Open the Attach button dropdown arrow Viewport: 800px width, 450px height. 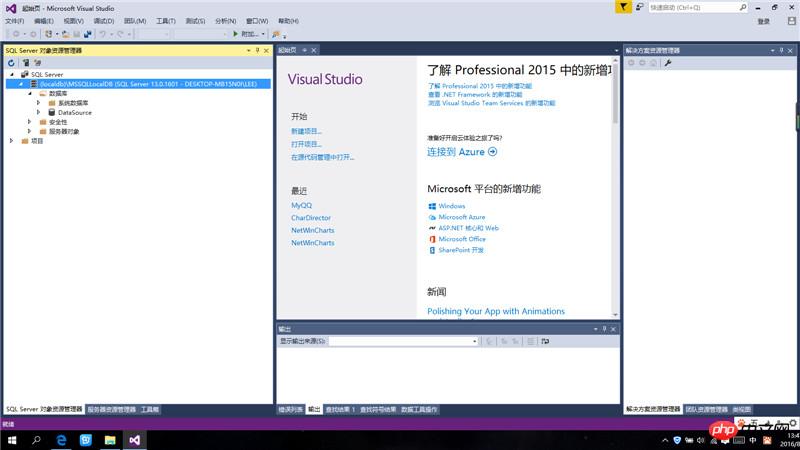(x=263, y=34)
